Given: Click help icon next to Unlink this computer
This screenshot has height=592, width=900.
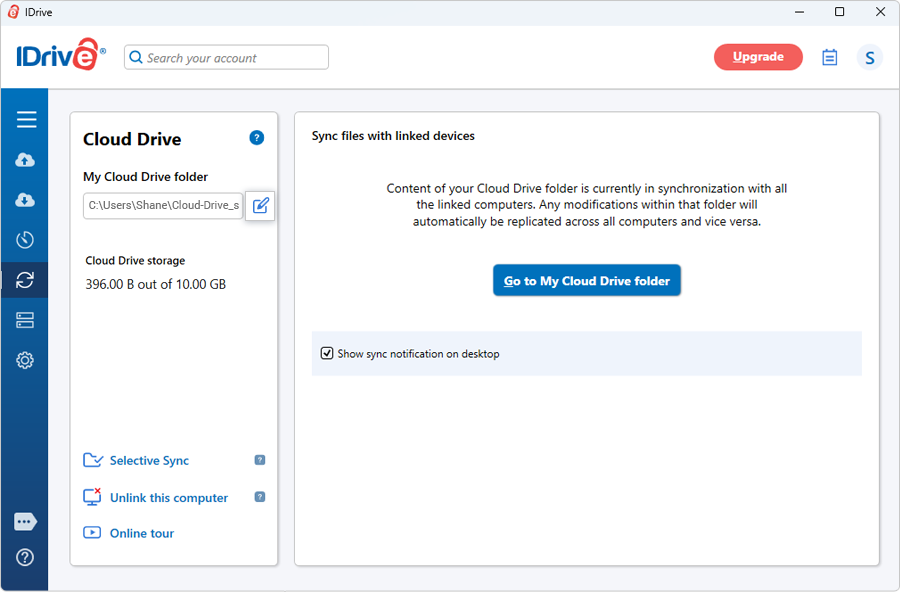Looking at the screenshot, I should click(x=260, y=497).
